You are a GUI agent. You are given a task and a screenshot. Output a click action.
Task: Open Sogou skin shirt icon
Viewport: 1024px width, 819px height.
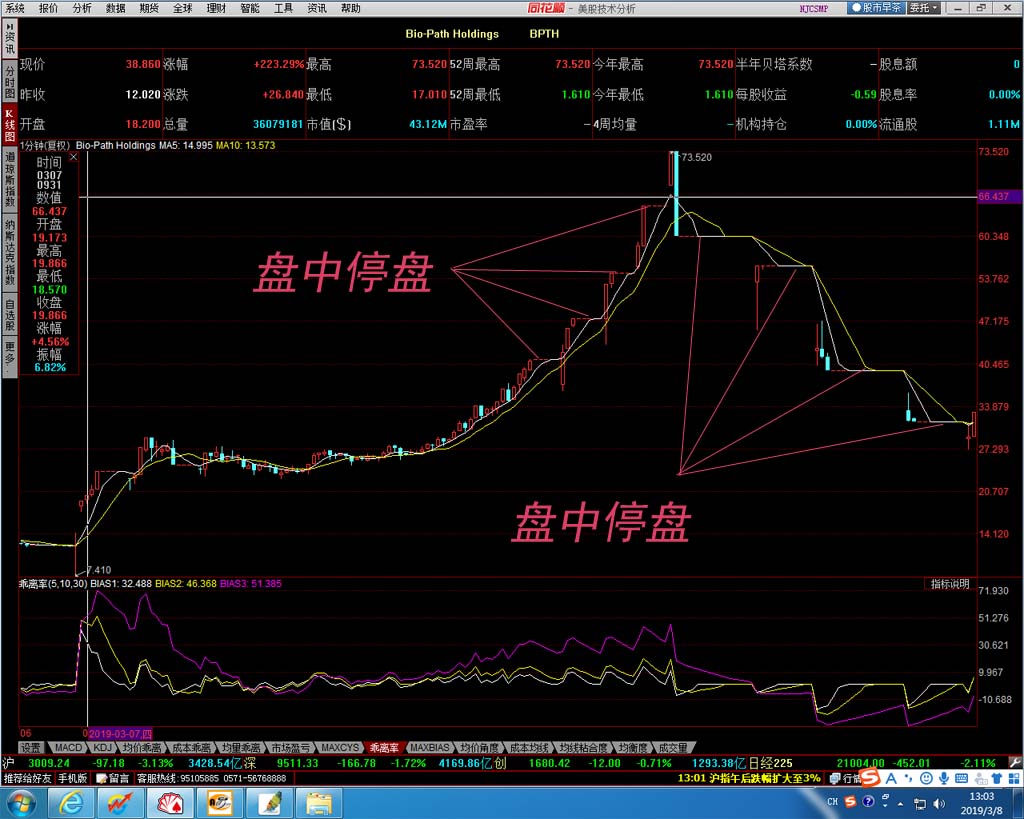coord(997,778)
